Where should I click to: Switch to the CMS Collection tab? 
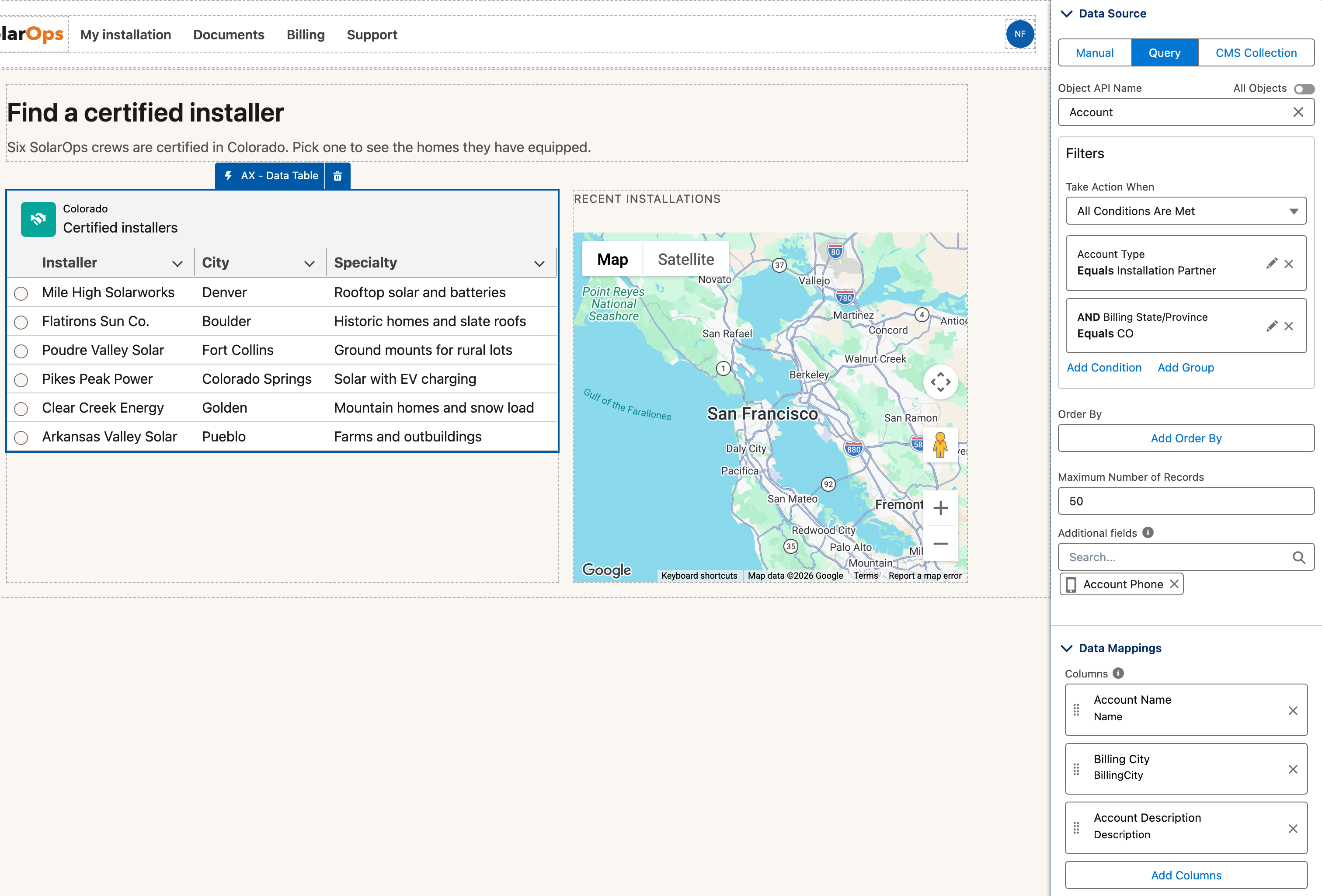tap(1256, 53)
